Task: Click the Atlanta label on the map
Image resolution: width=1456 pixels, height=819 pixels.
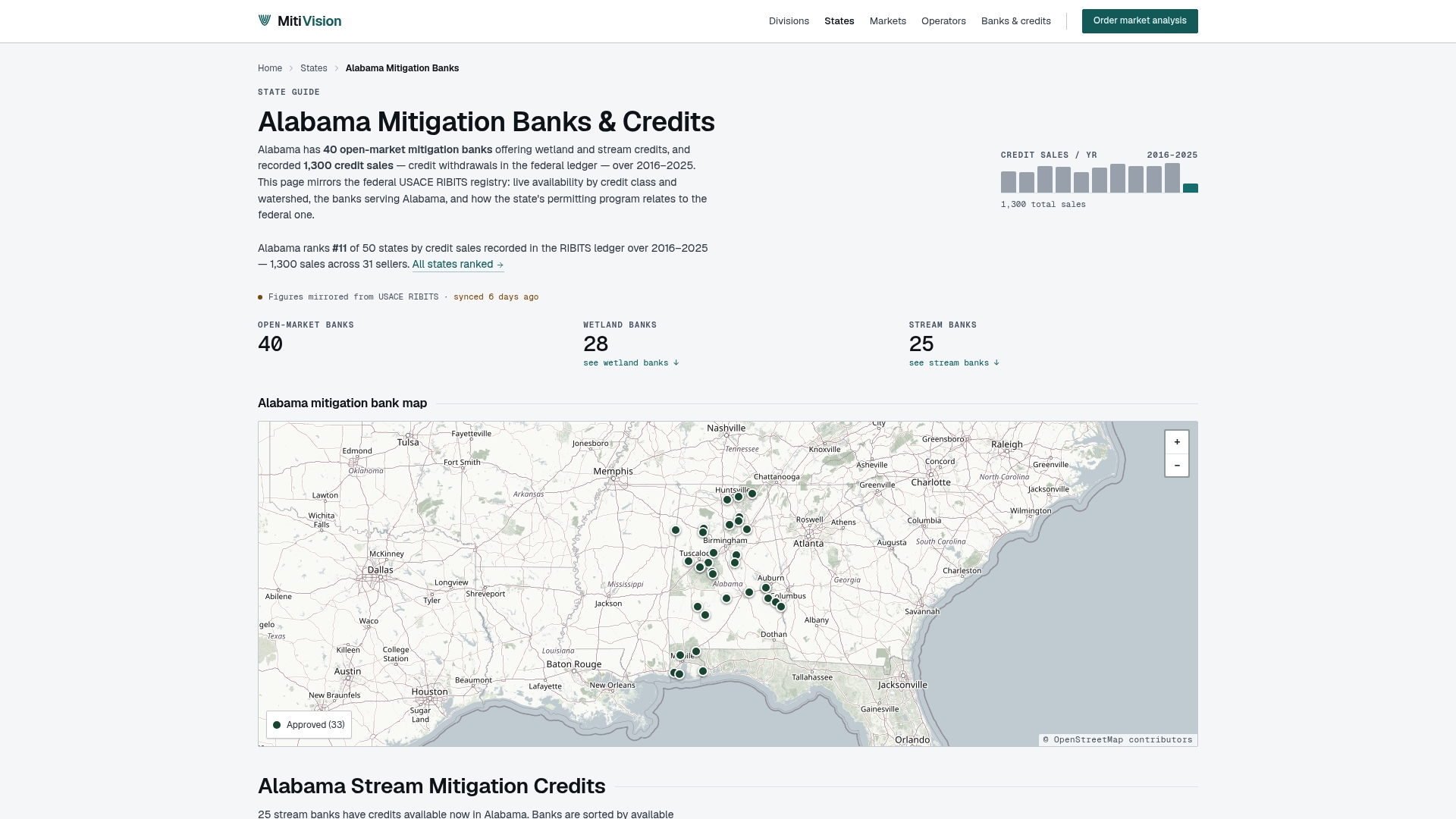Action: click(x=808, y=544)
